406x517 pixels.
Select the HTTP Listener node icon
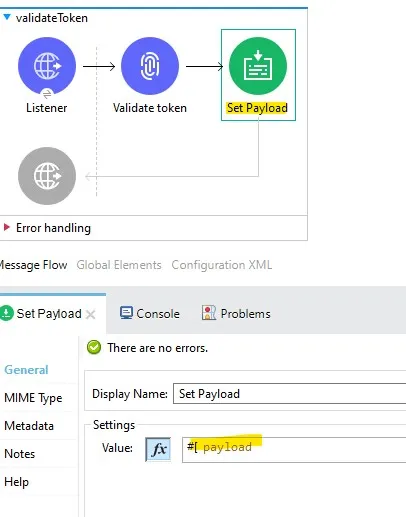pos(47,66)
